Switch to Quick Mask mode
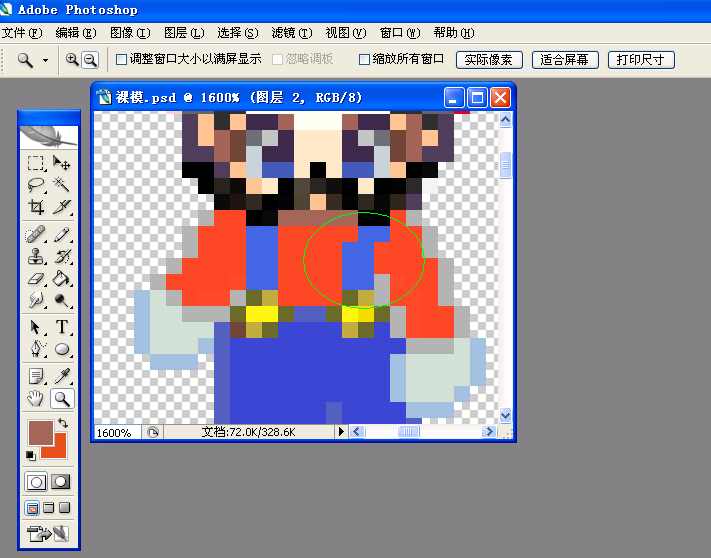Screen dimensions: 711x558 pyautogui.click(x=61, y=482)
